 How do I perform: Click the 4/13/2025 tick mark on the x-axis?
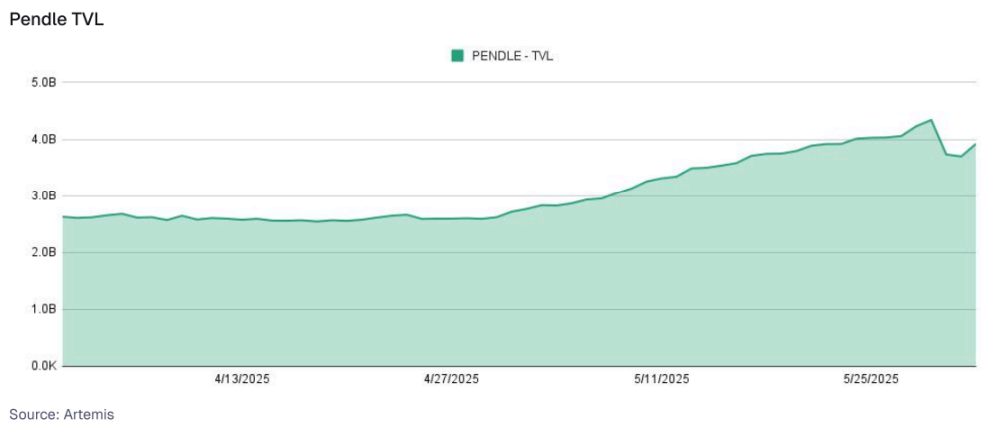pos(242,368)
